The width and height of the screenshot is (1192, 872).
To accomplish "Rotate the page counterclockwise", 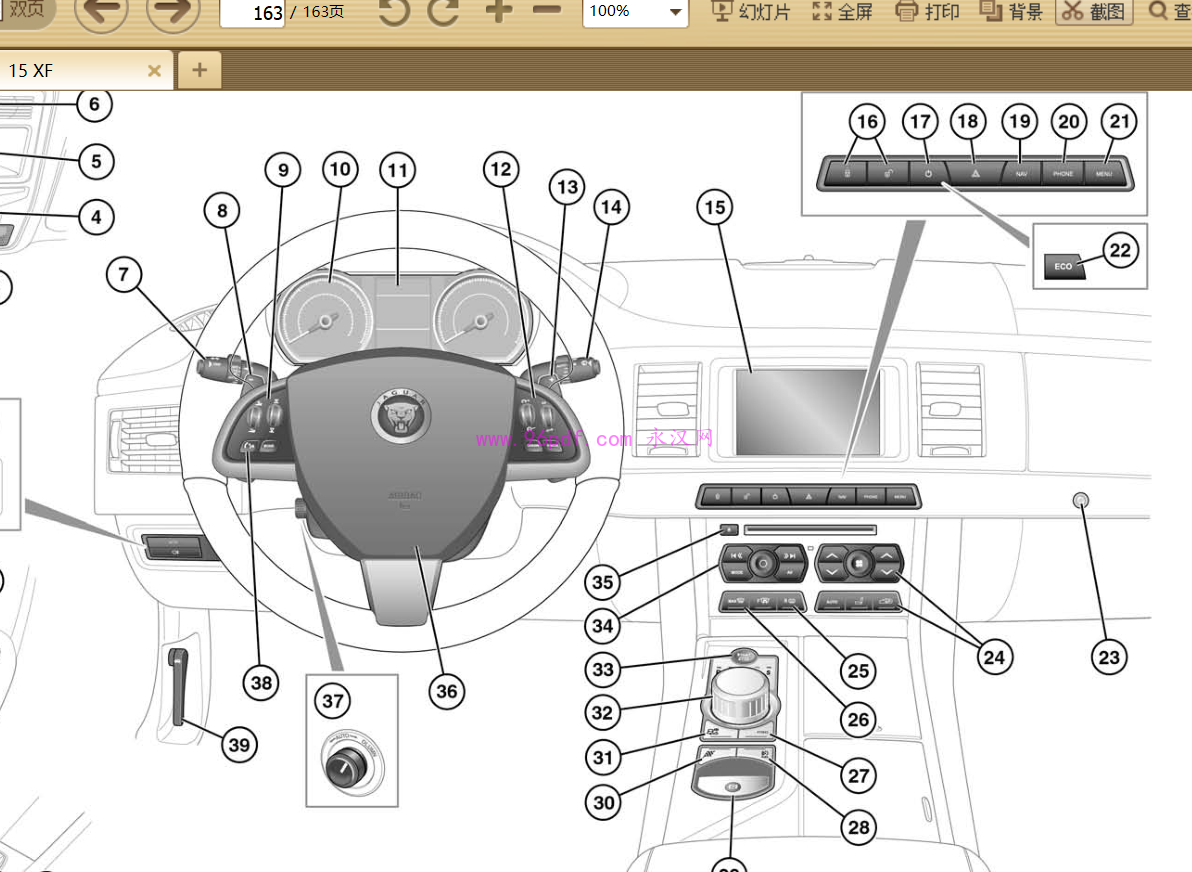I will (x=395, y=12).
